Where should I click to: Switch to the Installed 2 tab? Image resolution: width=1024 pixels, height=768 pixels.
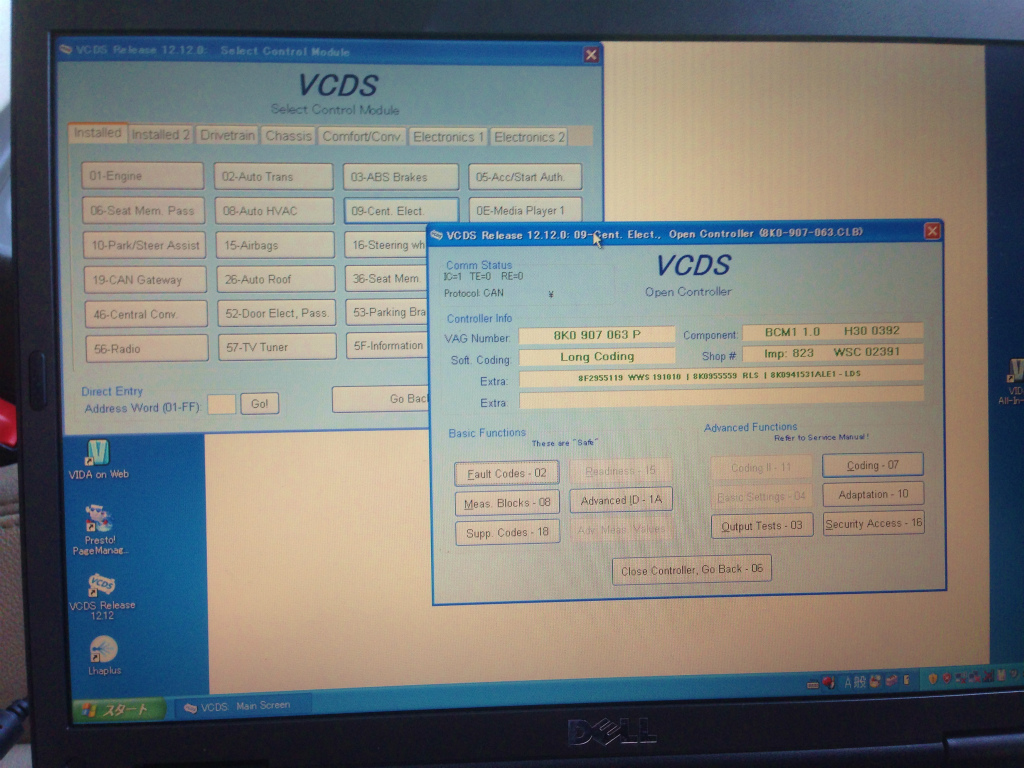click(161, 135)
